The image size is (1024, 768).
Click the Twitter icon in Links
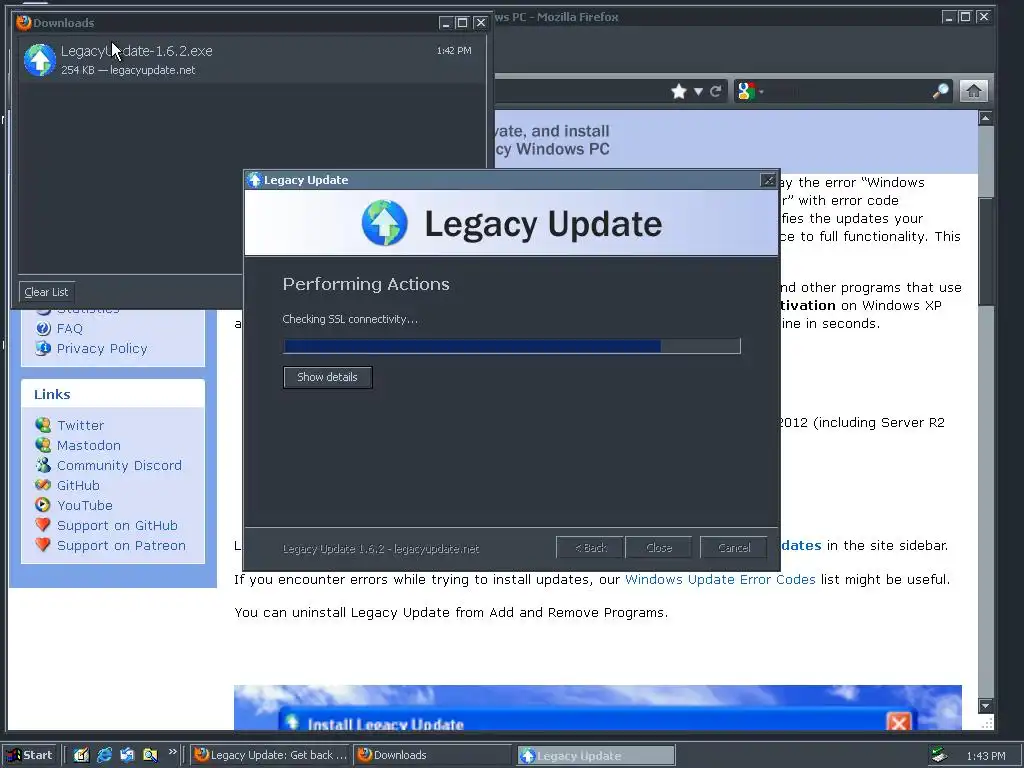[x=43, y=425]
